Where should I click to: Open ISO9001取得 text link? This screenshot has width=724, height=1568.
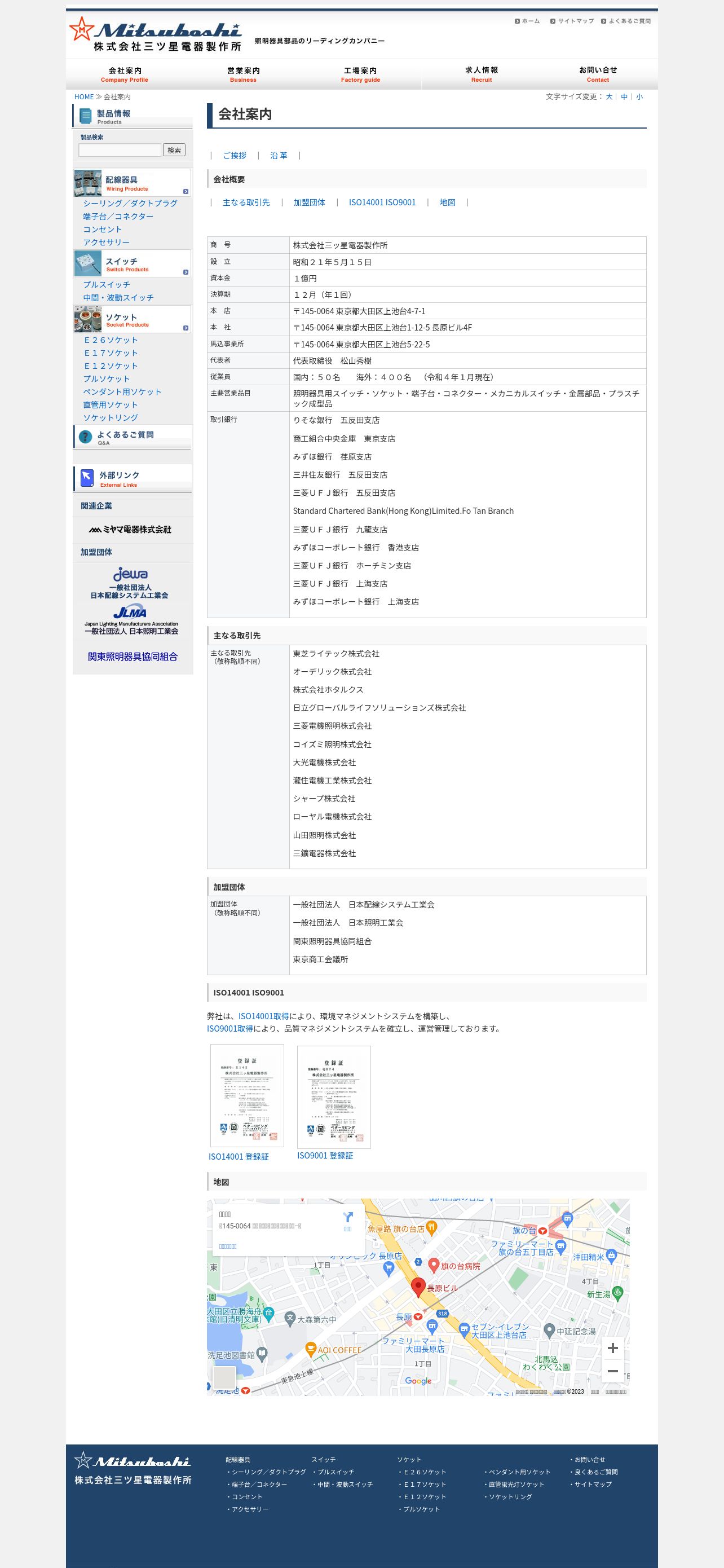230,1029
